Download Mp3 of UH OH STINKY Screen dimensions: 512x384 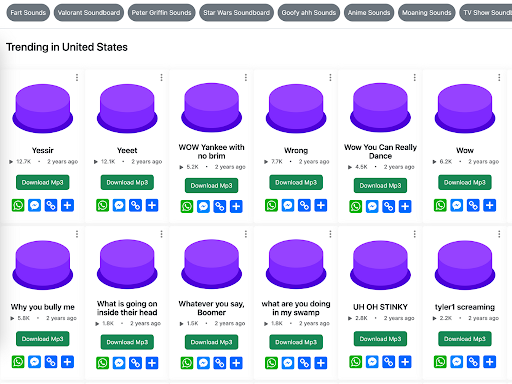coord(380,339)
